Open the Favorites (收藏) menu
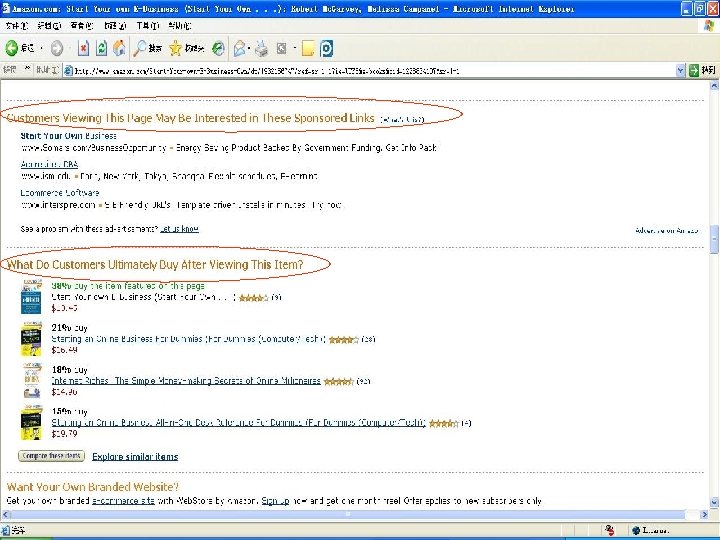The height and width of the screenshot is (540, 720). tap(115, 26)
